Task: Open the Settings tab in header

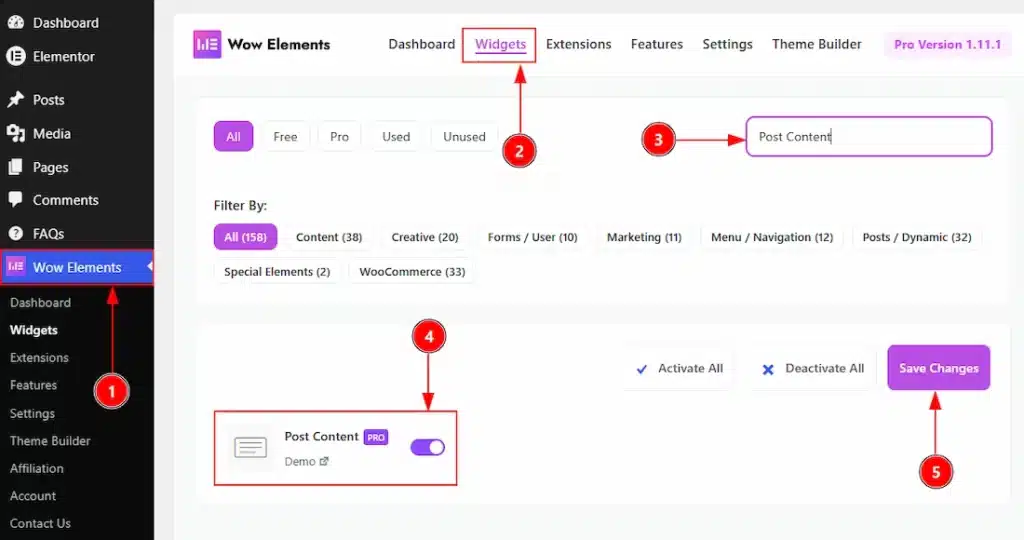Action: pyautogui.click(x=728, y=44)
